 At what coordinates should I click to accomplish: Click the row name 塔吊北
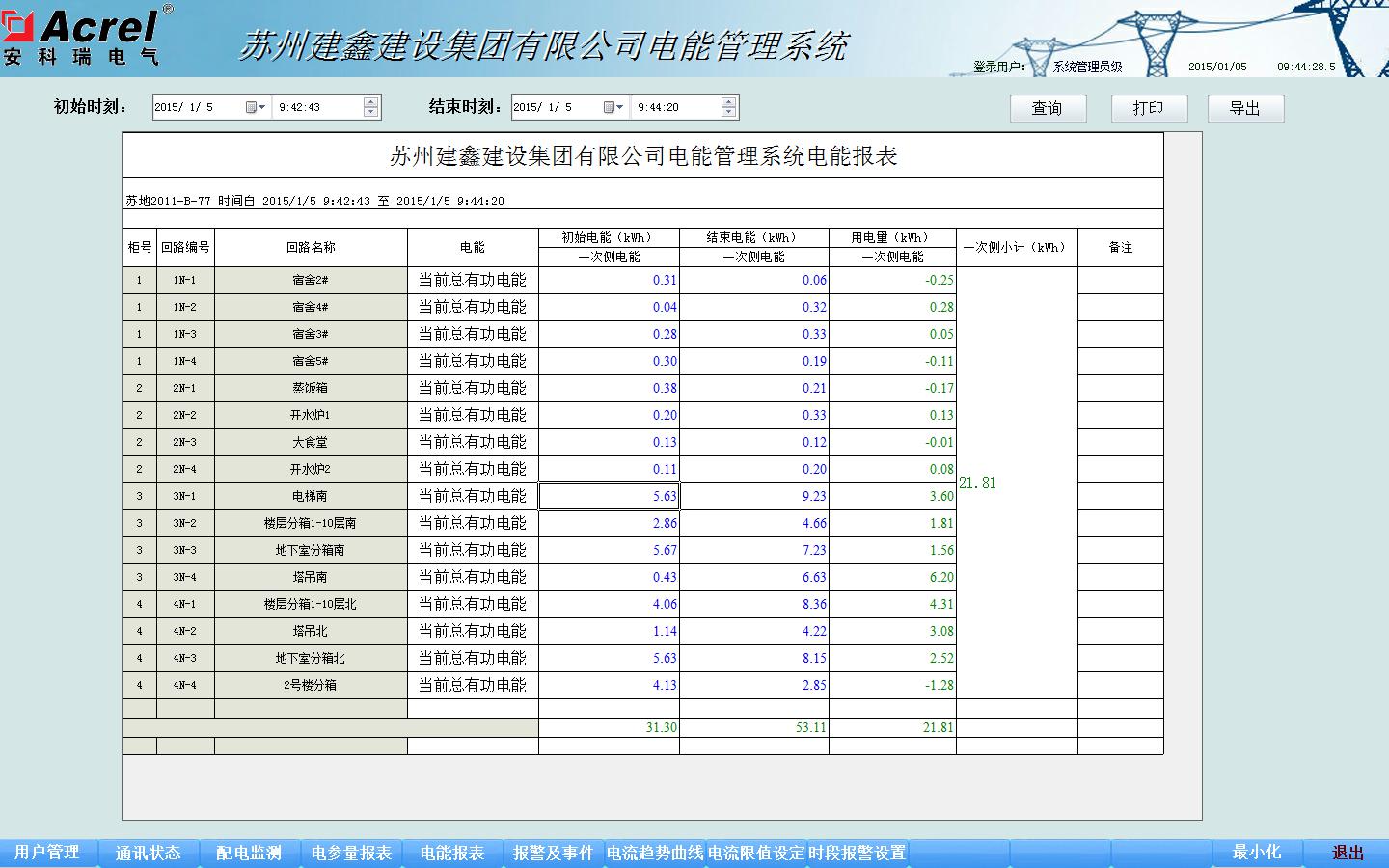click(311, 632)
